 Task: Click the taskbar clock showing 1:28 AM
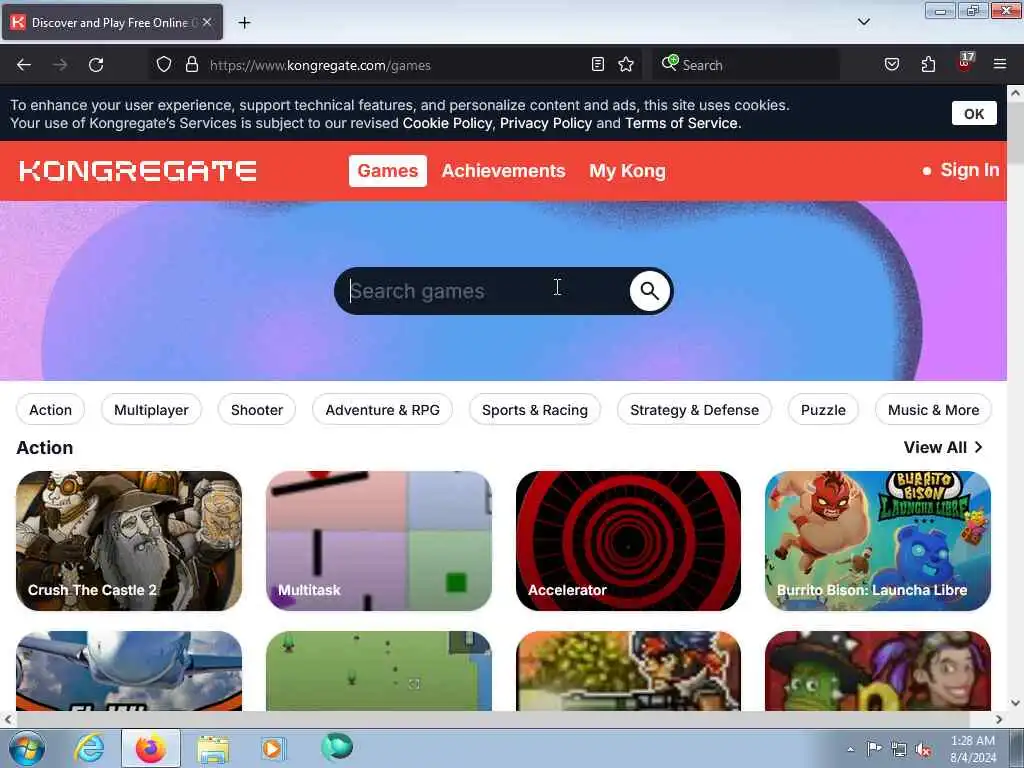(x=973, y=749)
